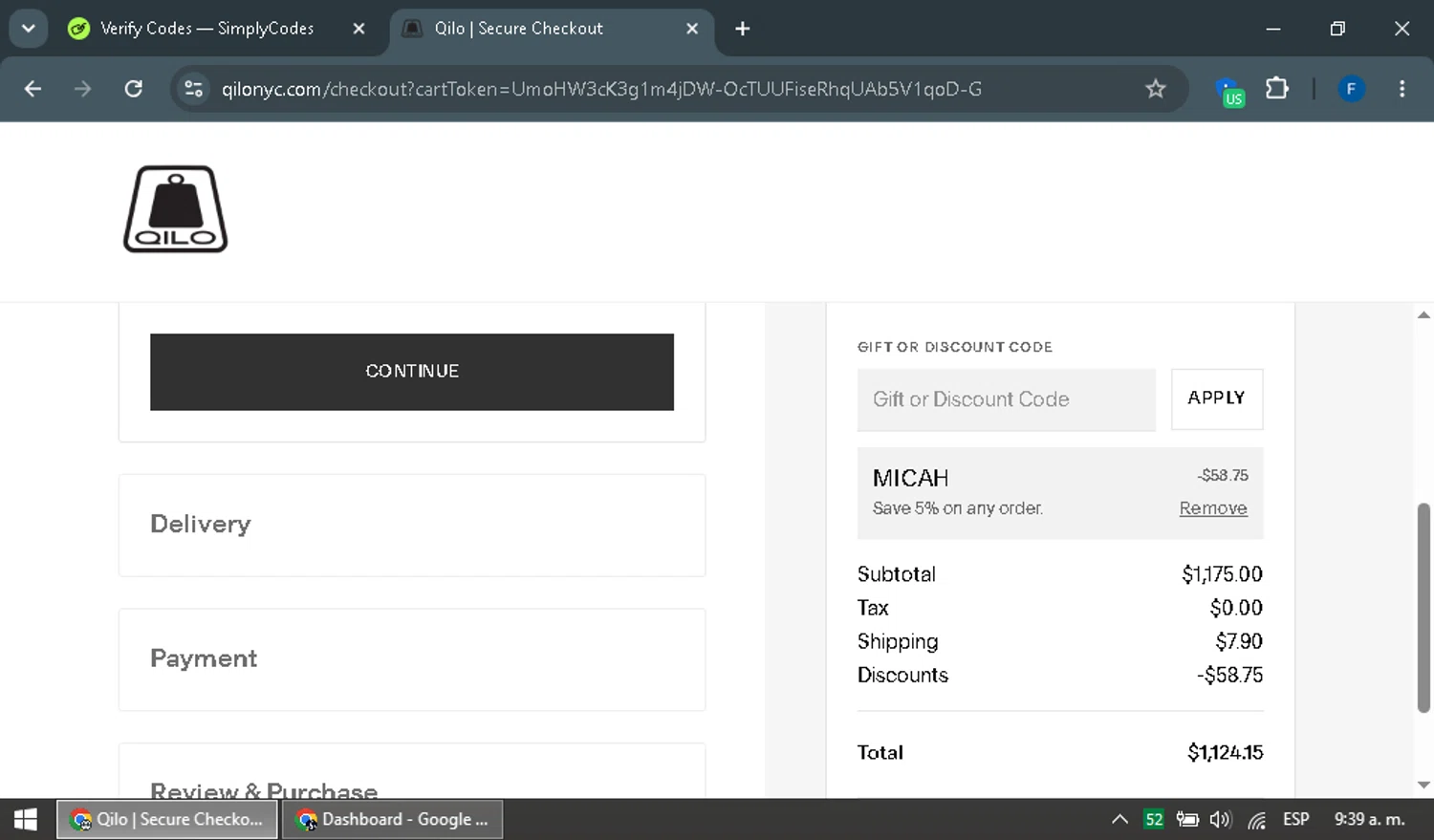The height and width of the screenshot is (840, 1434).
Task: Expand the Delivery section
Action: [412, 525]
